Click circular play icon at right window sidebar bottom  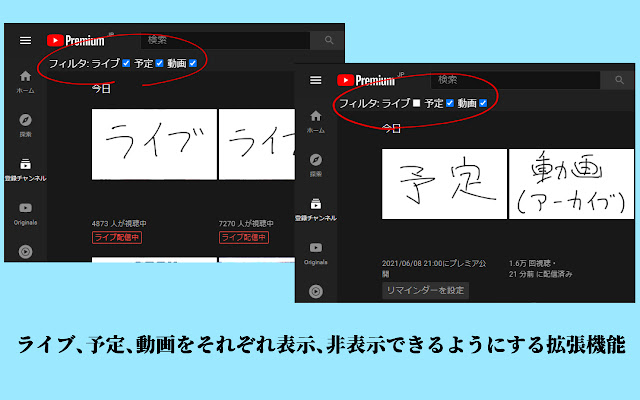point(316,291)
